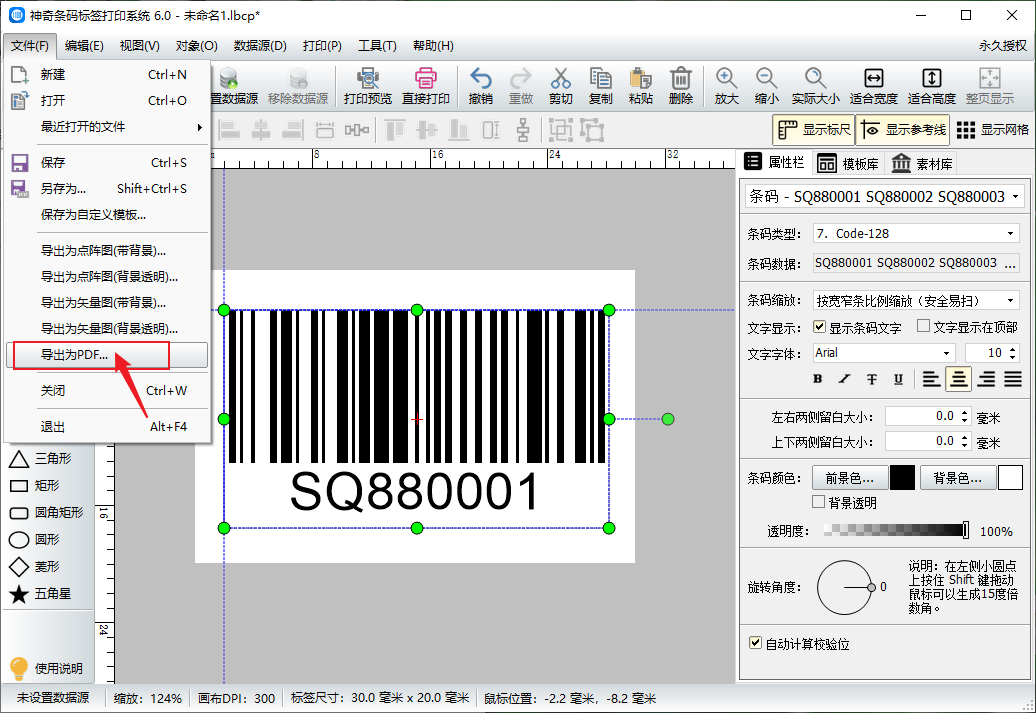Select the rounded rectangle (圆角矩形) tool
Image resolution: width=1036 pixels, height=713 pixels.
pos(46,513)
